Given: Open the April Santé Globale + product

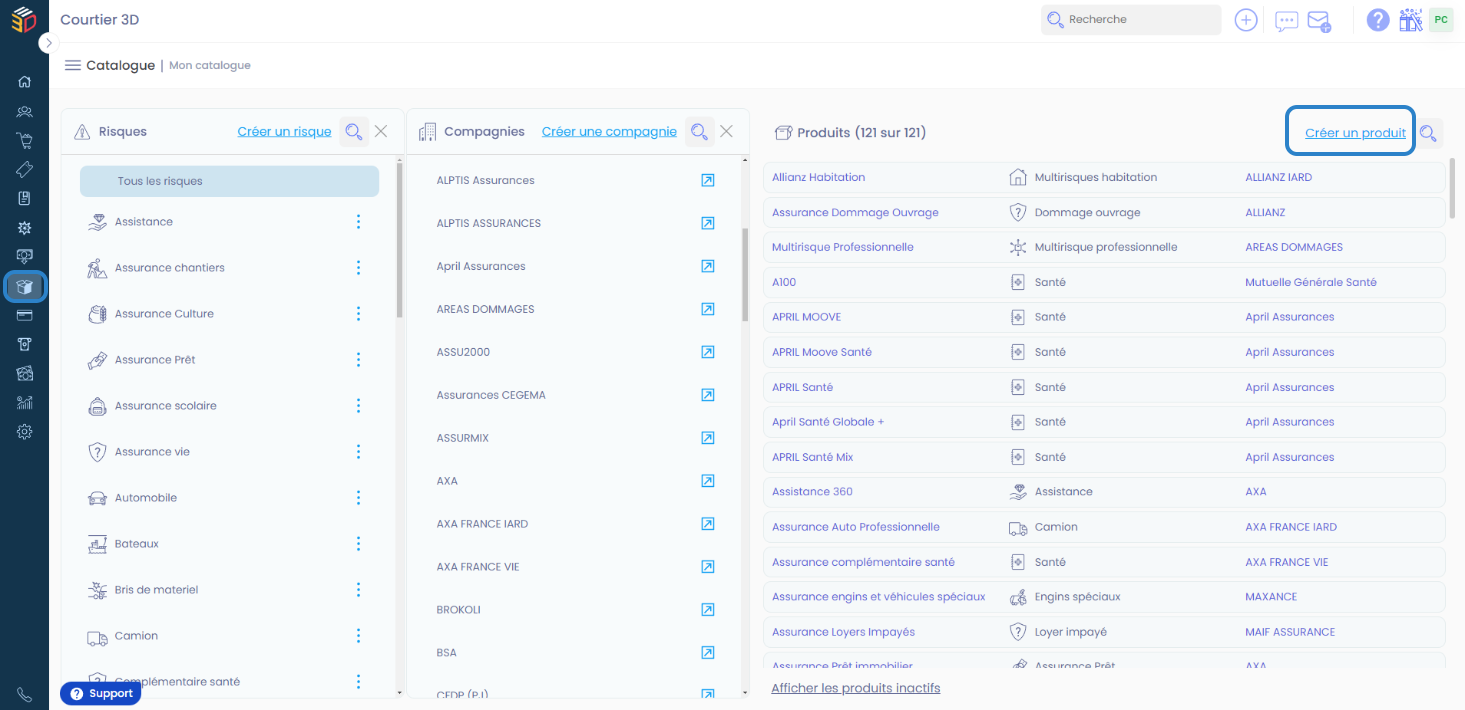Looking at the screenshot, I should [x=828, y=422].
